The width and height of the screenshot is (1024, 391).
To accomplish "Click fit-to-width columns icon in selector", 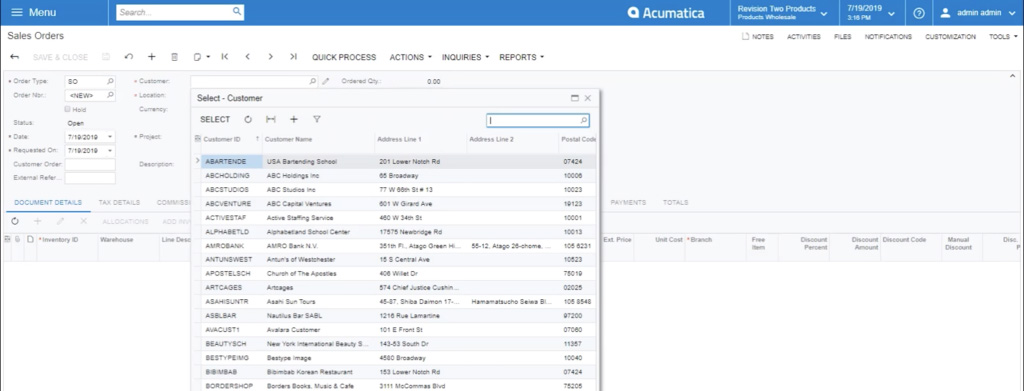I will click(270, 119).
